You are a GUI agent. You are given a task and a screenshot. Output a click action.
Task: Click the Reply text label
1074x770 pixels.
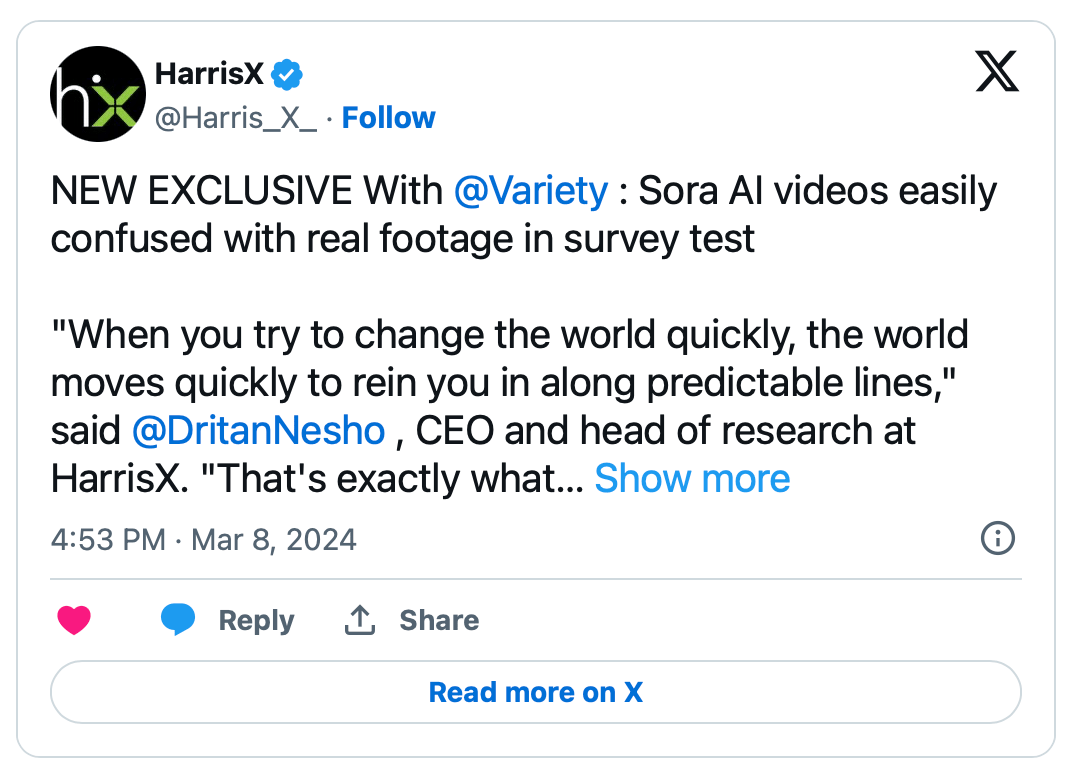tap(256, 621)
